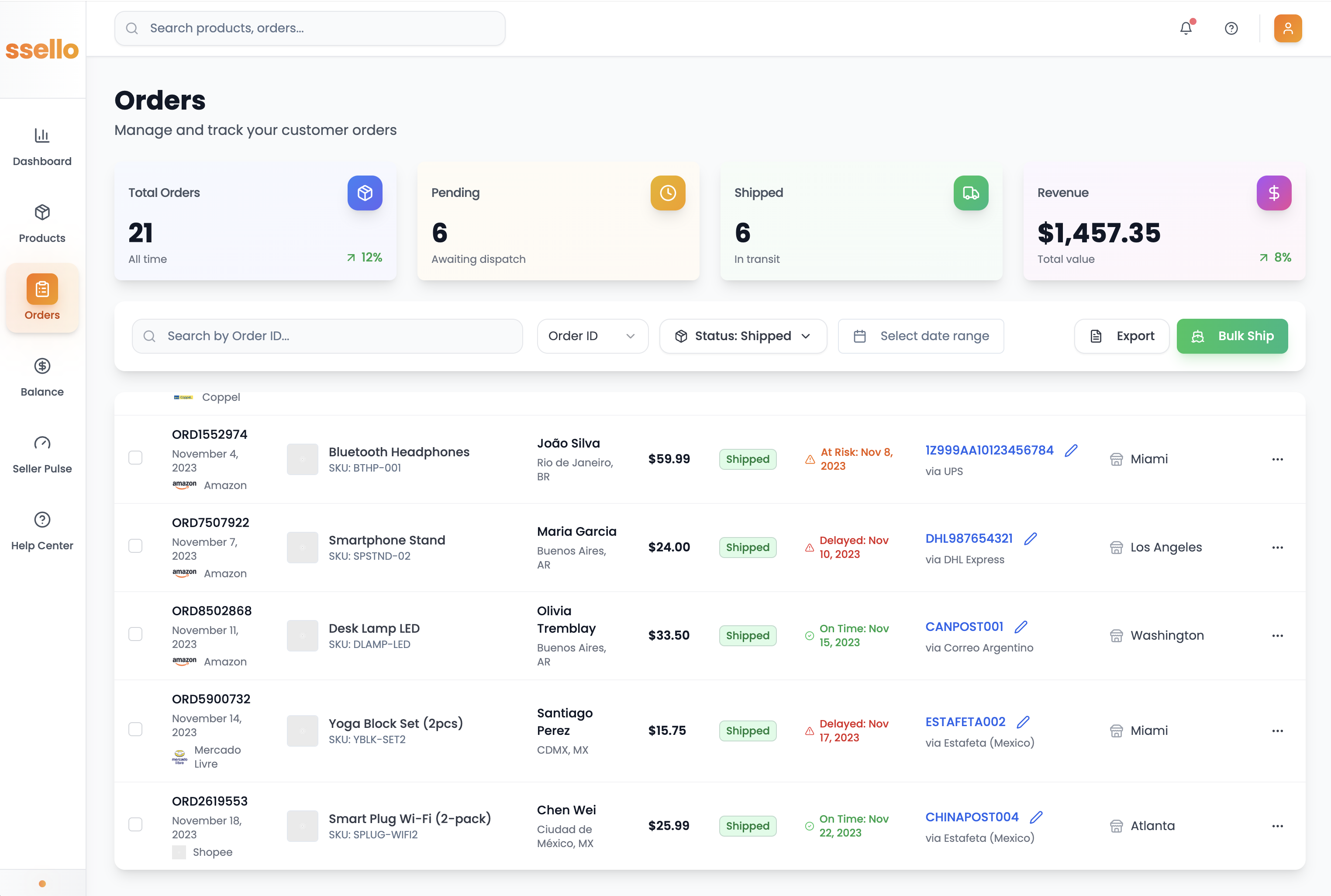Open the Status: Shipped filter dropdown
Image resolution: width=1331 pixels, height=896 pixels.
point(742,336)
